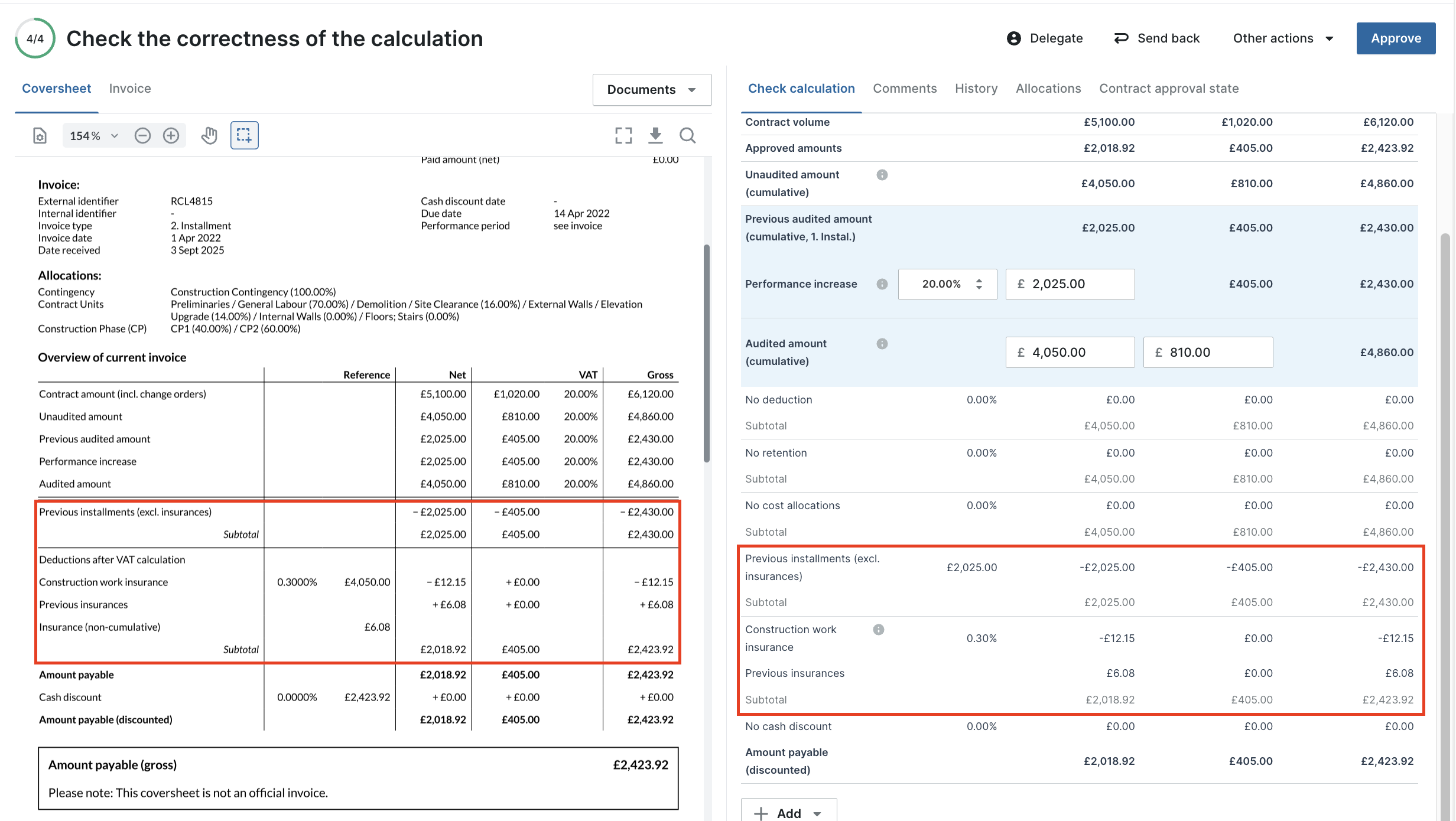The image size is (1456, 821).
Task: Zoom in with the plus icon
Action: [x=171, y=136]
